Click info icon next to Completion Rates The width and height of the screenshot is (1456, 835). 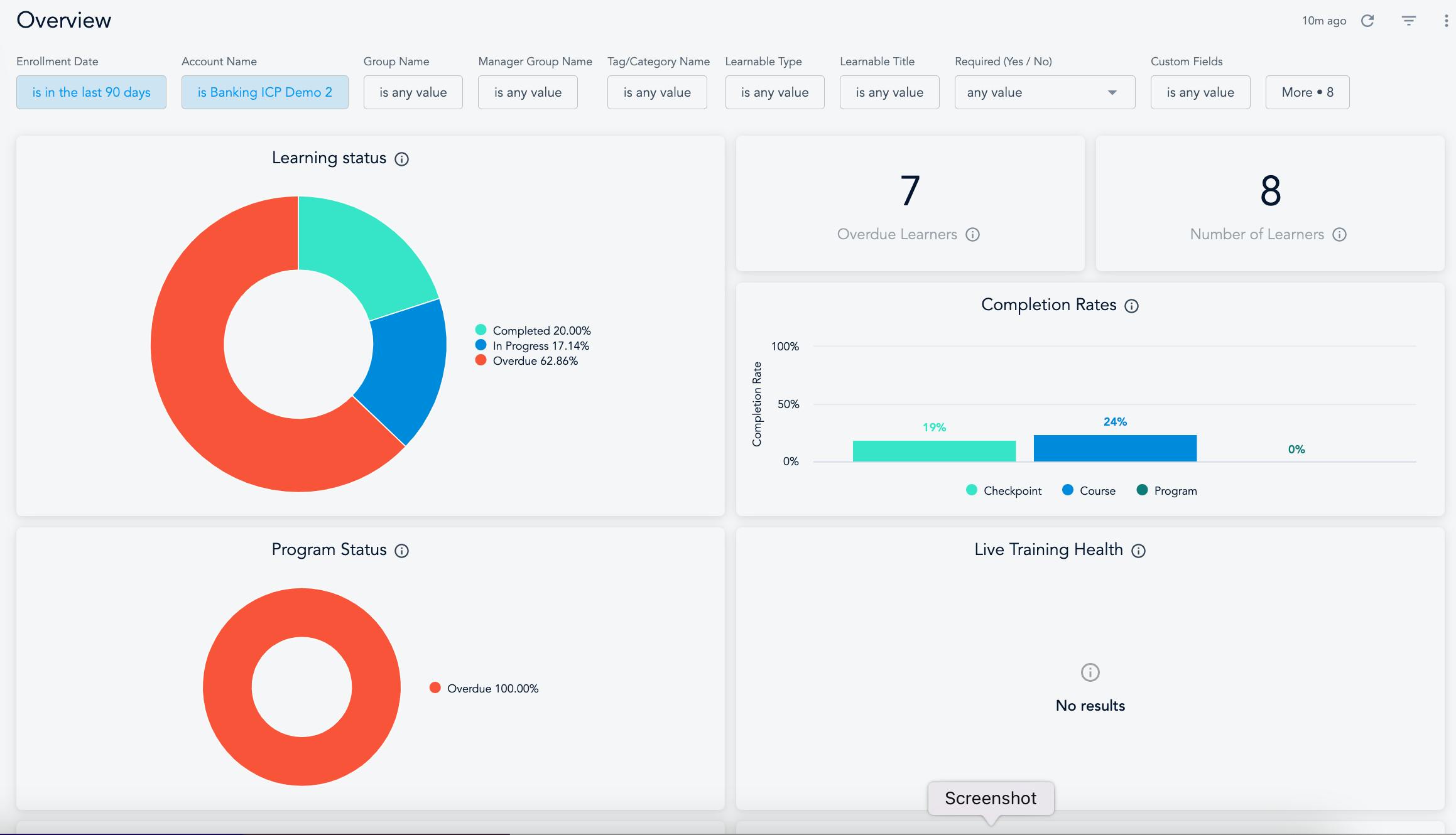coord(1131,306)
